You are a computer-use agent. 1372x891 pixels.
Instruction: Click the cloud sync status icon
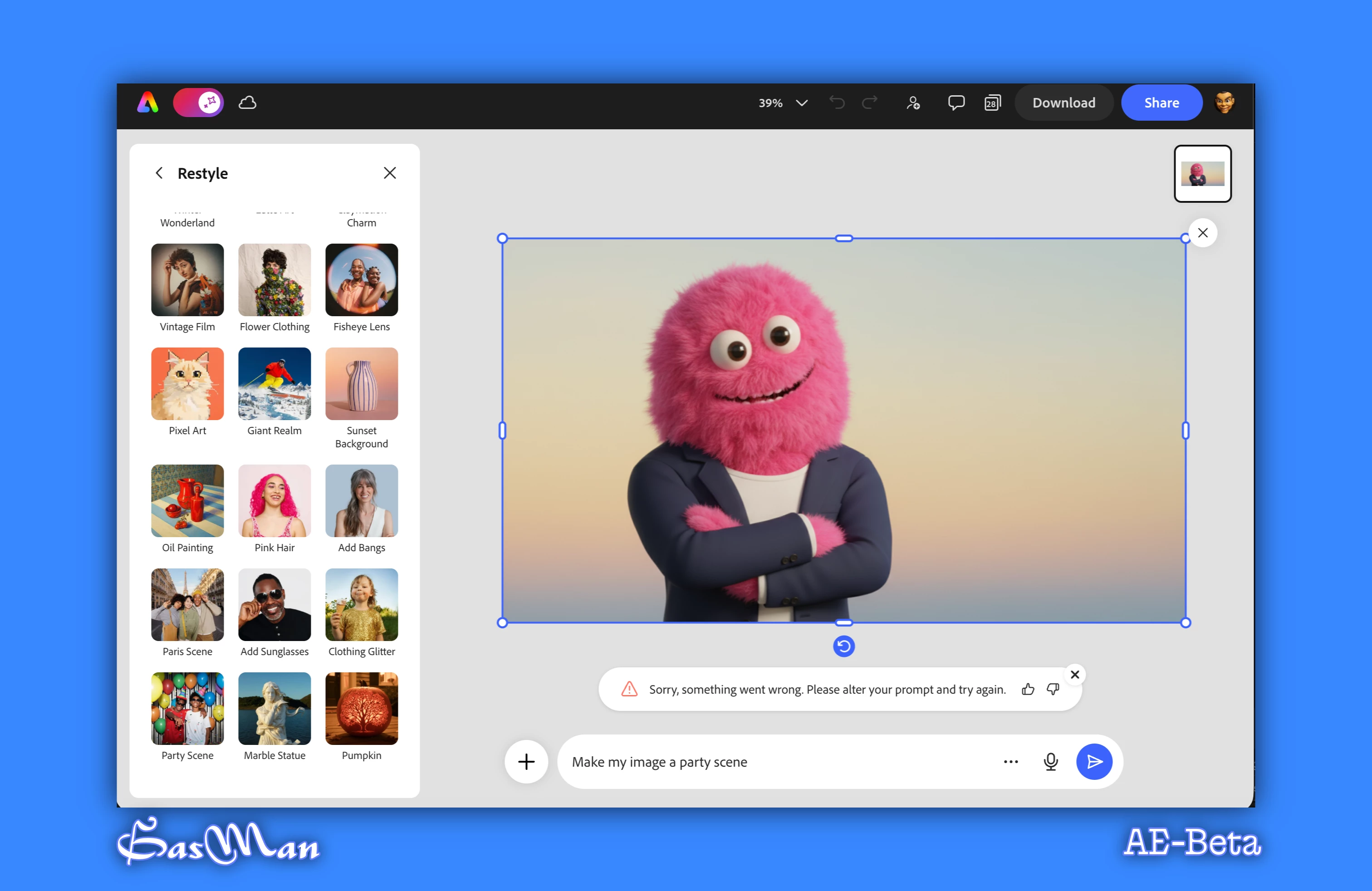click(247, 103)
